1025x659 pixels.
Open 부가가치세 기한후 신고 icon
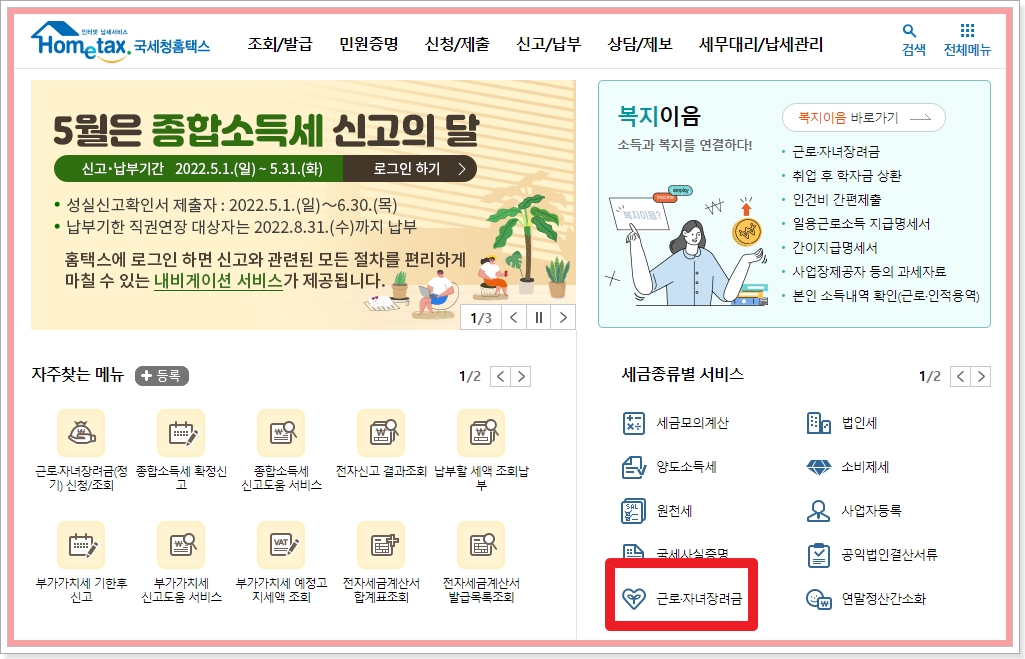tap(81, 545)
